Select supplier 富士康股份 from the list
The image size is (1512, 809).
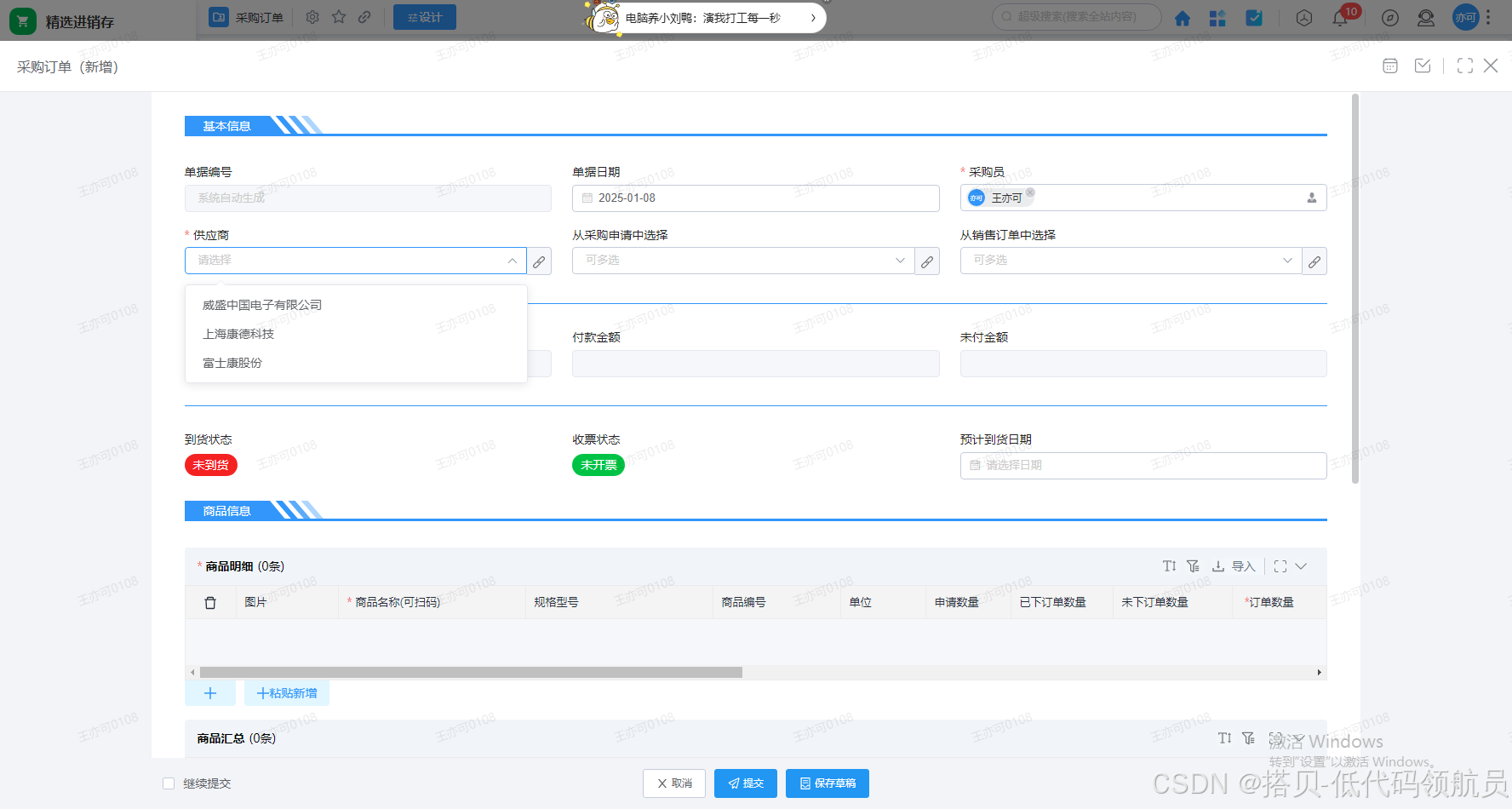[232, 363]
